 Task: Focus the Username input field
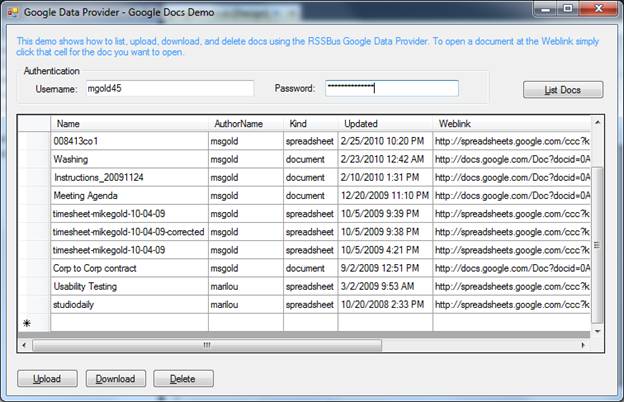(x=170, y=88)
